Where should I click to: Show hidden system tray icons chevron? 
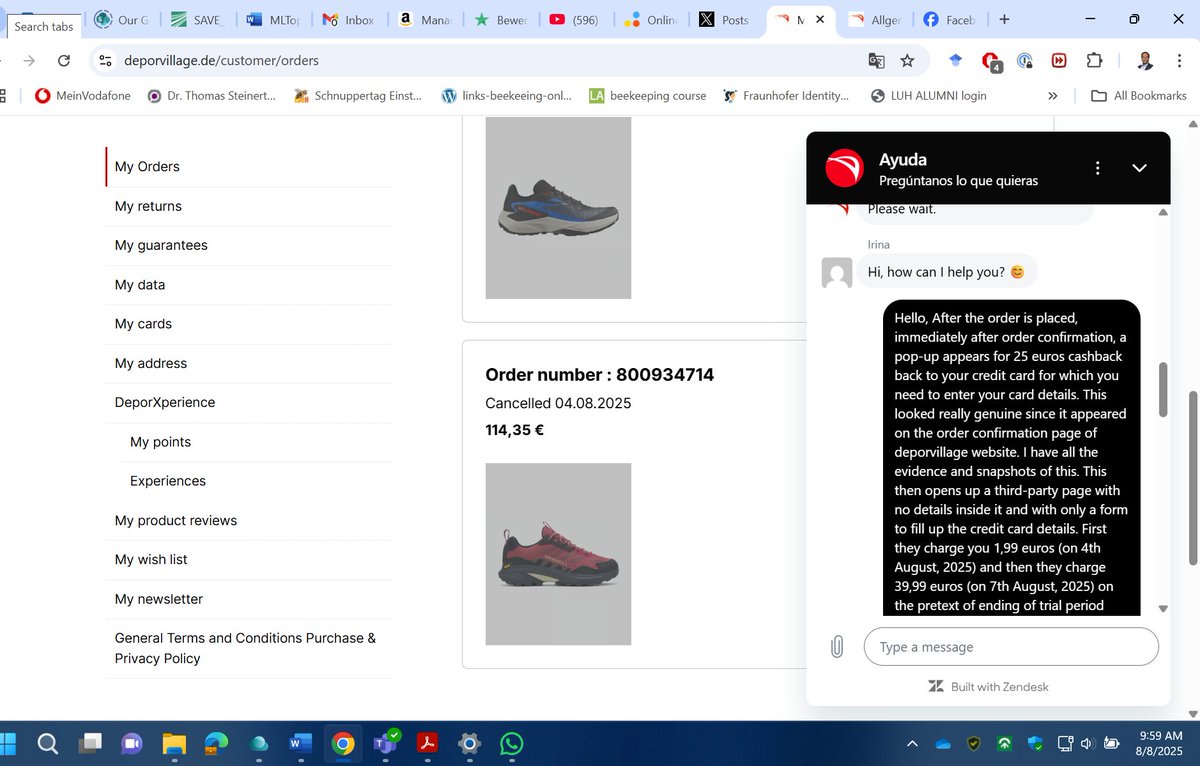point(912,743)
